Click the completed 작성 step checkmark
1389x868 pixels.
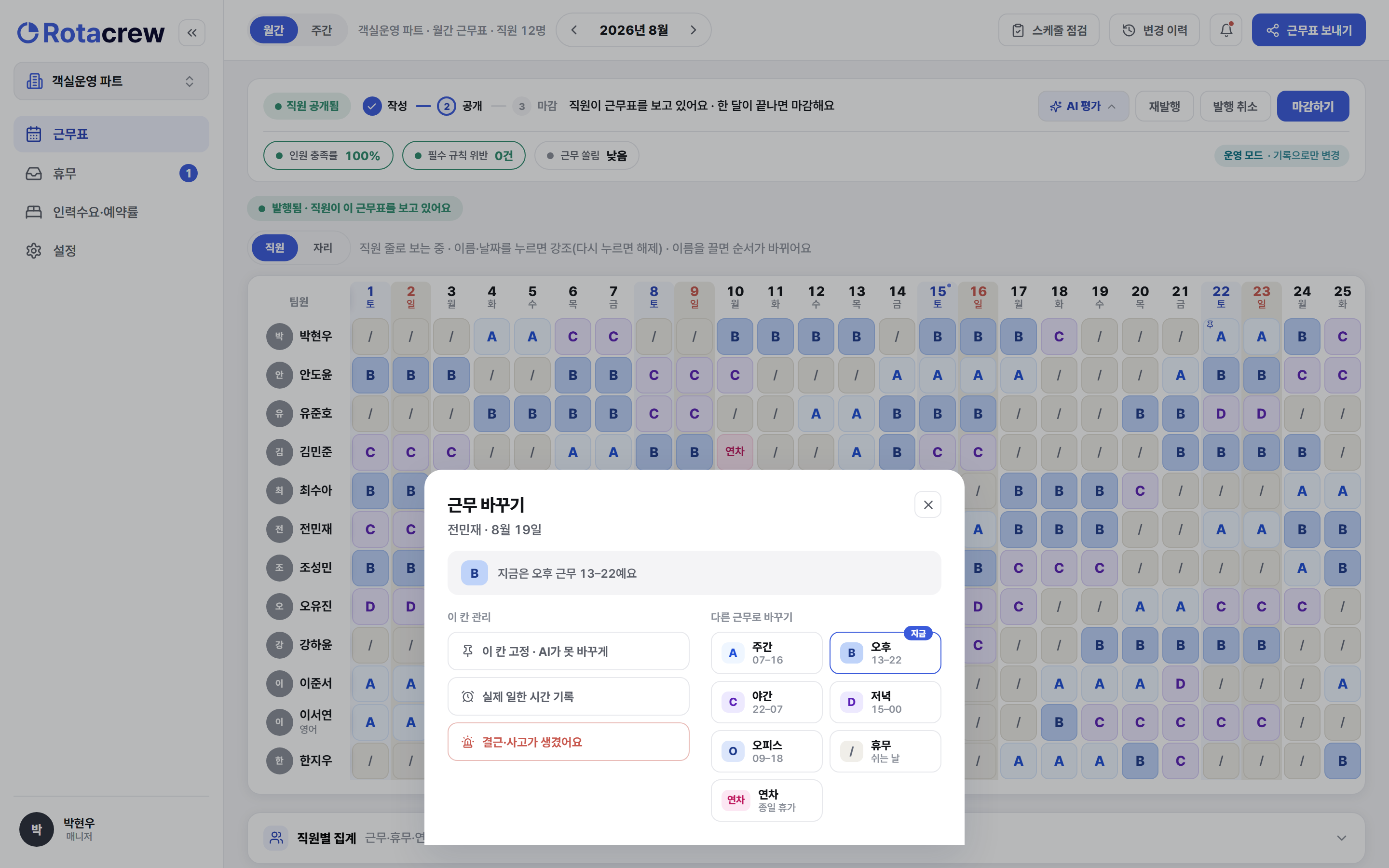pos(372,106)
